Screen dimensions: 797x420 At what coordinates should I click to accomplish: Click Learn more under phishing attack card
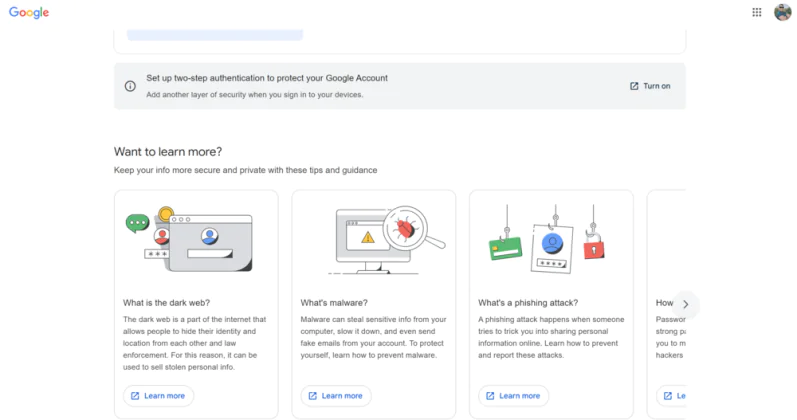point(513,396)
